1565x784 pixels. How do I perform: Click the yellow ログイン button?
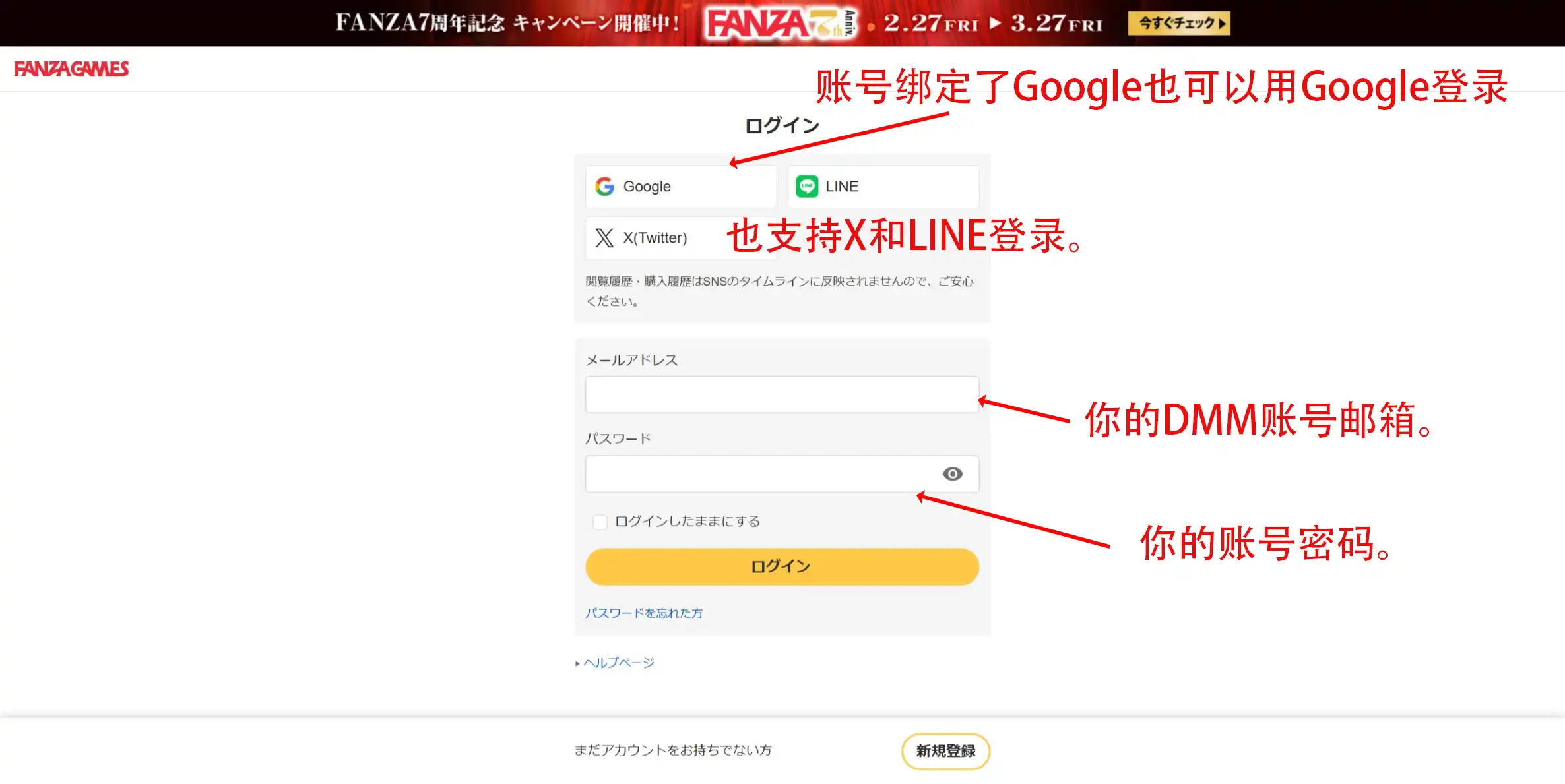[x=782, y=566]
